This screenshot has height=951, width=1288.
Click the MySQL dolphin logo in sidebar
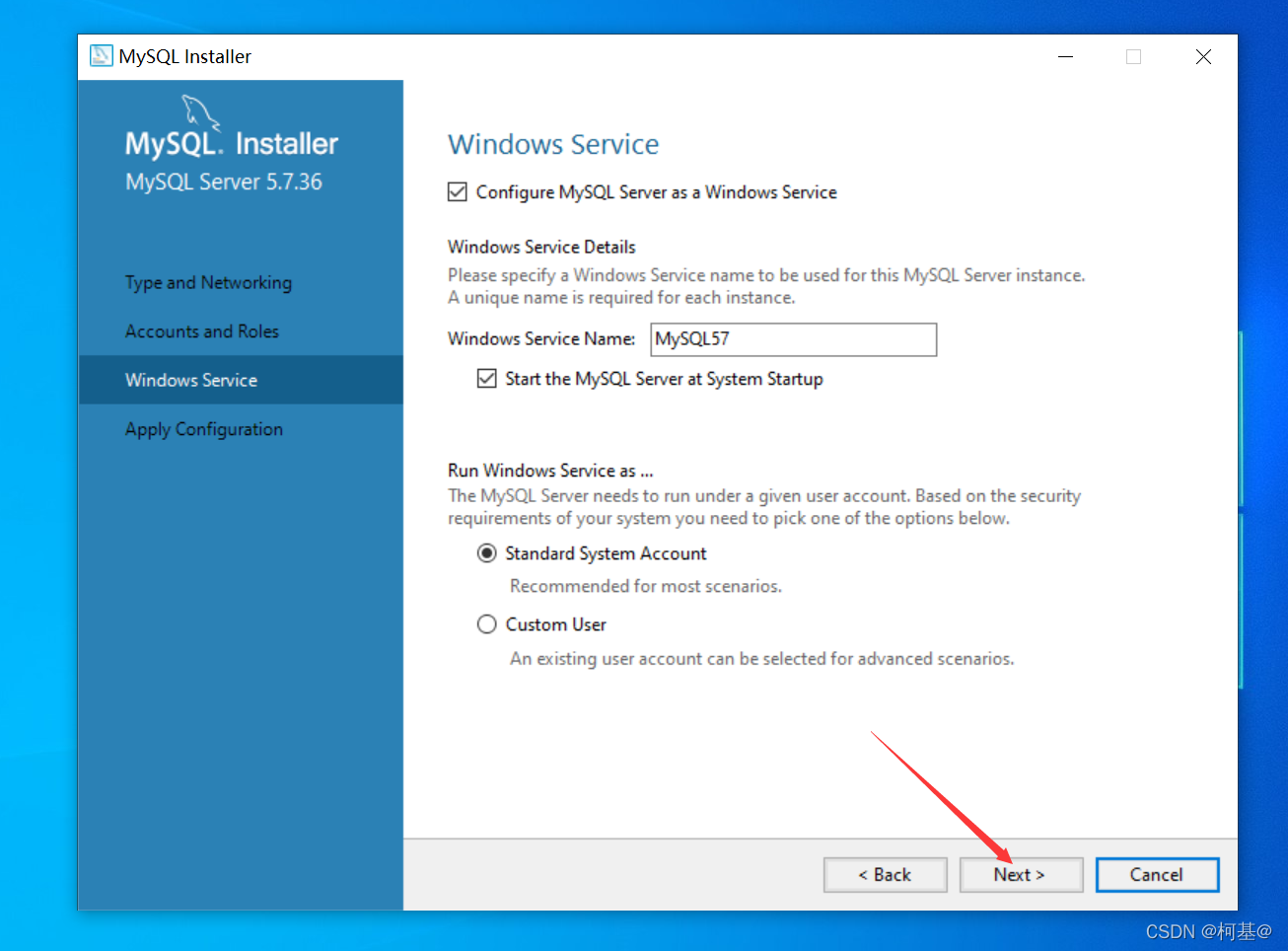click(x=200, y=113)
